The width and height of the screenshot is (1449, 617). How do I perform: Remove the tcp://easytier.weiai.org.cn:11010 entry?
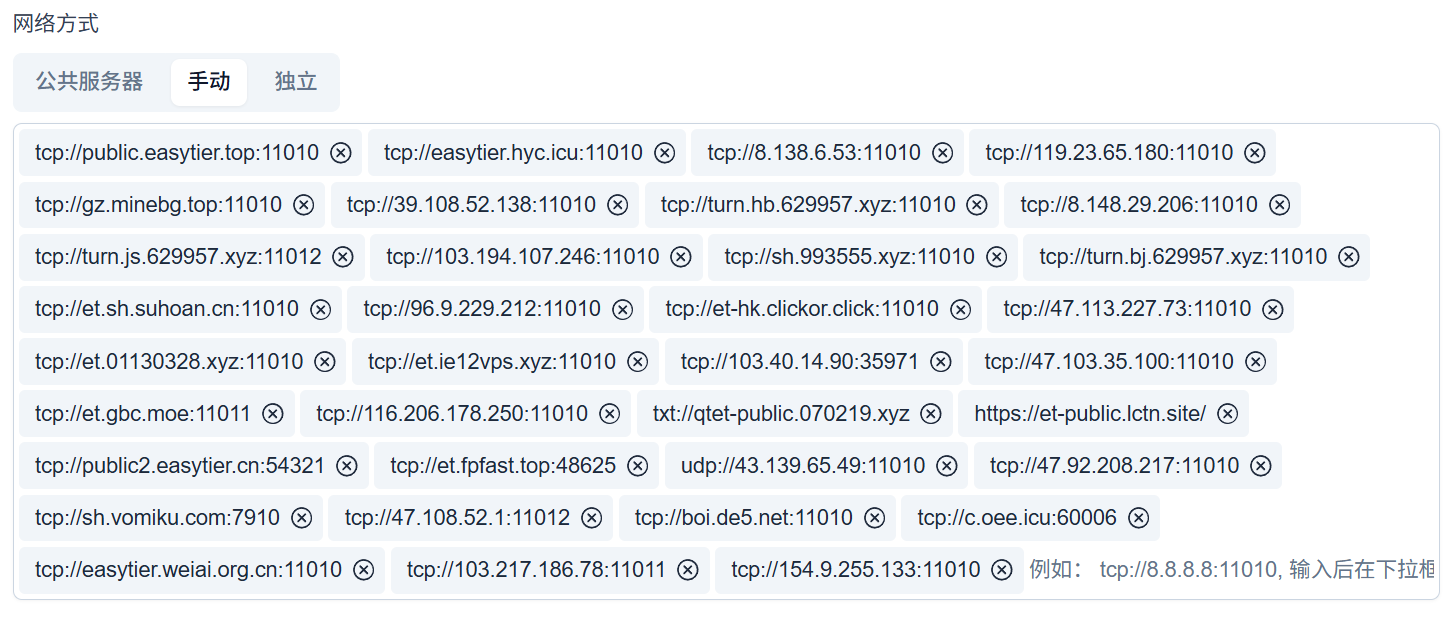tap(364, 570)
